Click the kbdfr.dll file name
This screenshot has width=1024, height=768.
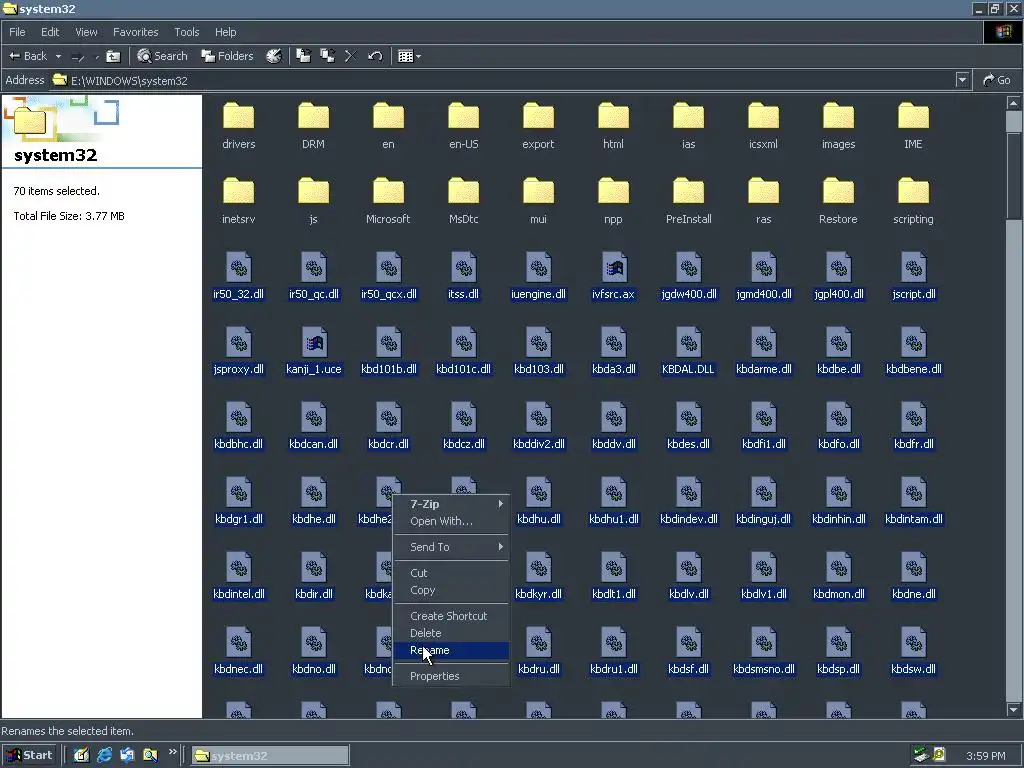pyautogui.click(x=913, y=444)
